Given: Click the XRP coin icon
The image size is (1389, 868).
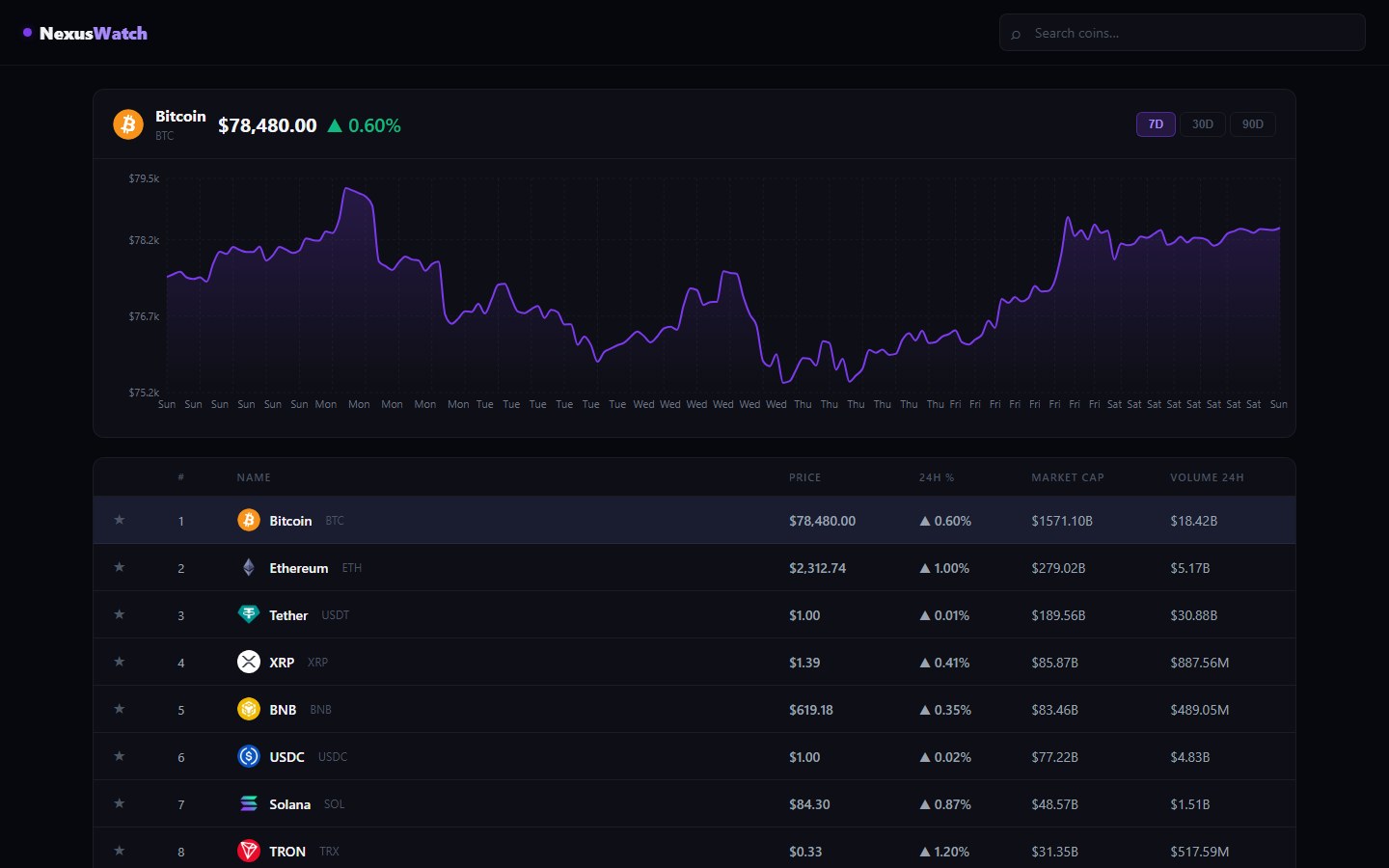Looking at the screenshot, I should 249,662.
